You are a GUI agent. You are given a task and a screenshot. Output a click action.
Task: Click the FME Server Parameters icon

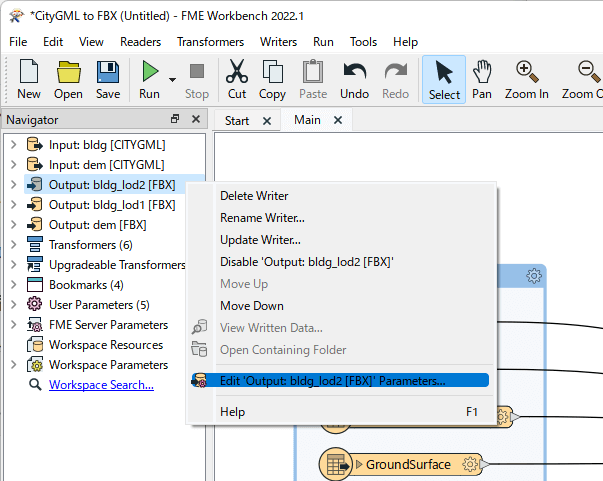(35, 325)
